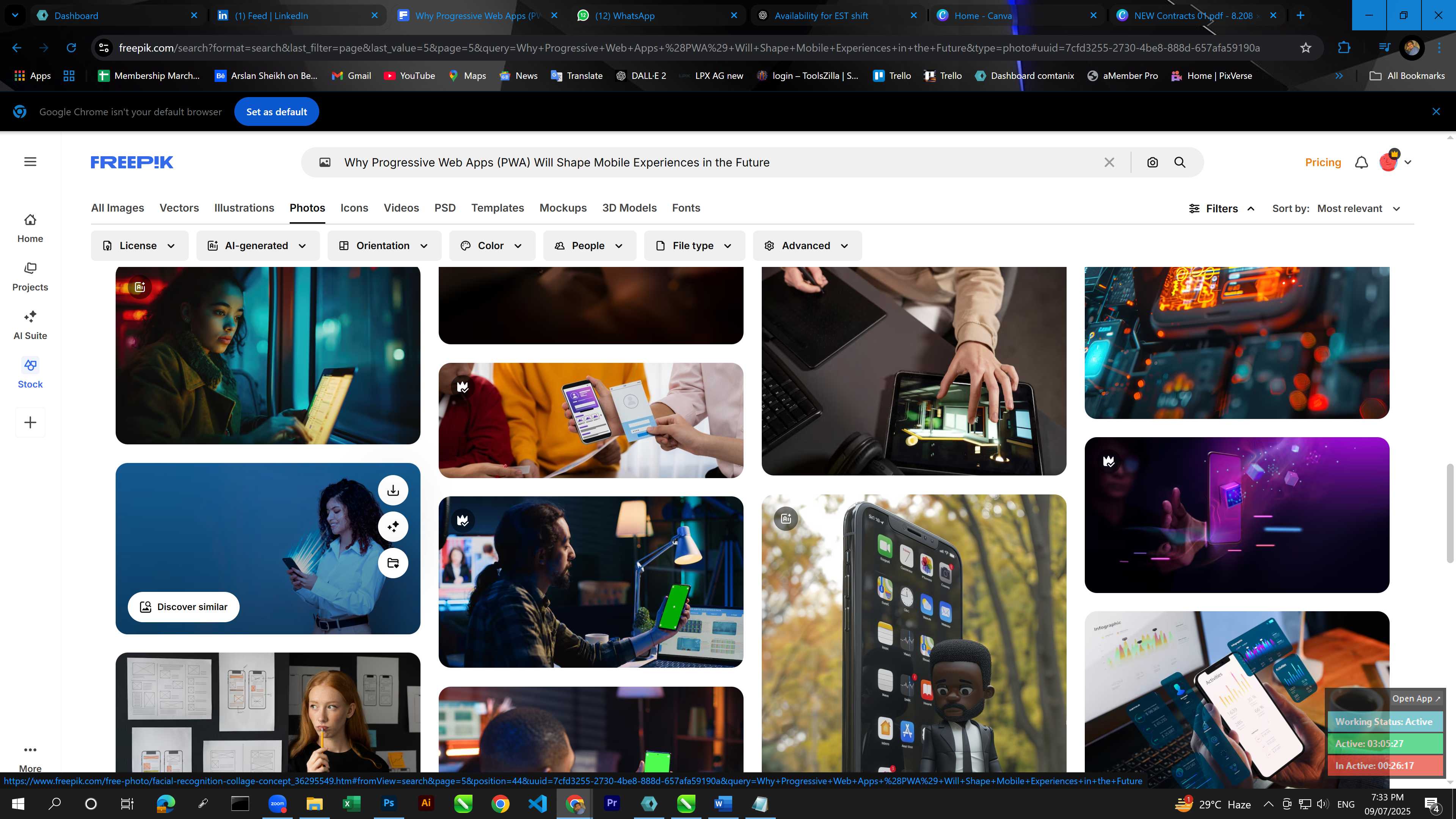Open the user avatar account menu

point(1395,161)
